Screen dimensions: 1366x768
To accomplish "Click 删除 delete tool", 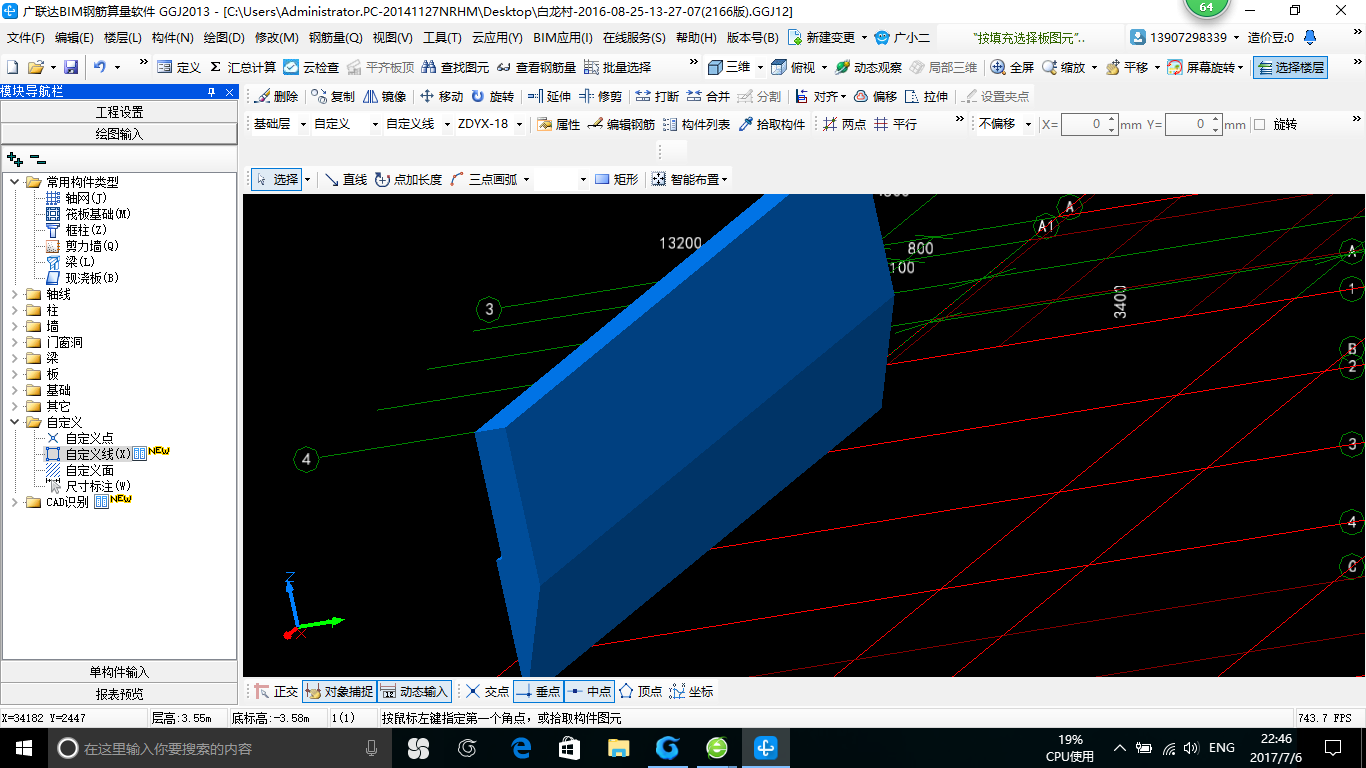I will click(277, 97).
